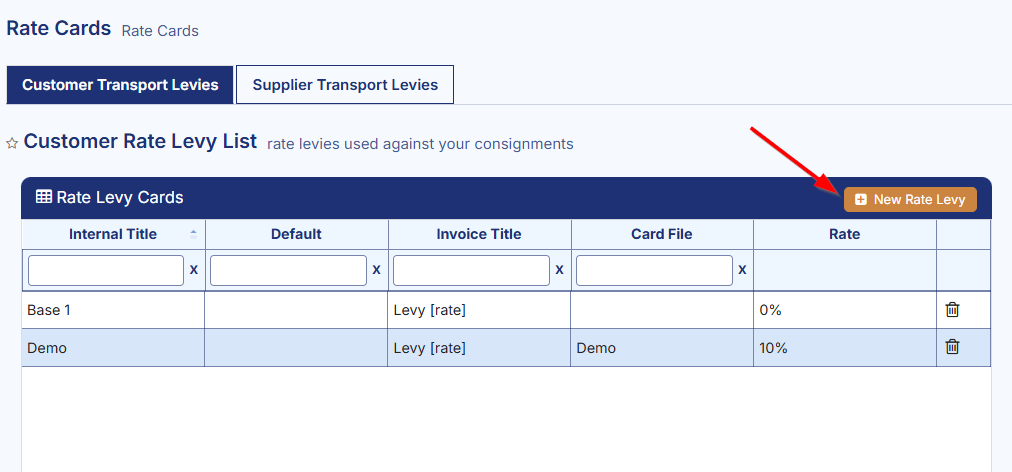Delete the Base 1 rate levy

[x=952, y=310]
